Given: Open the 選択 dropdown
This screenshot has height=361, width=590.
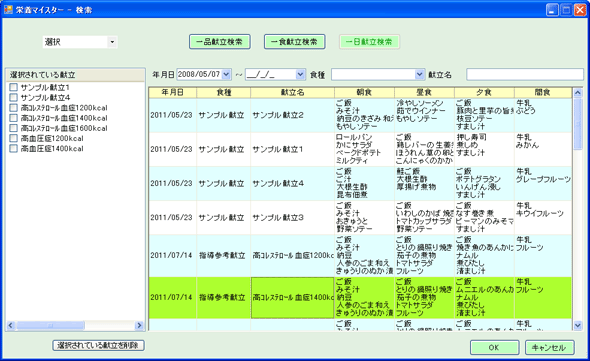Looking at the screenshot, I should (x=112, y=42).
